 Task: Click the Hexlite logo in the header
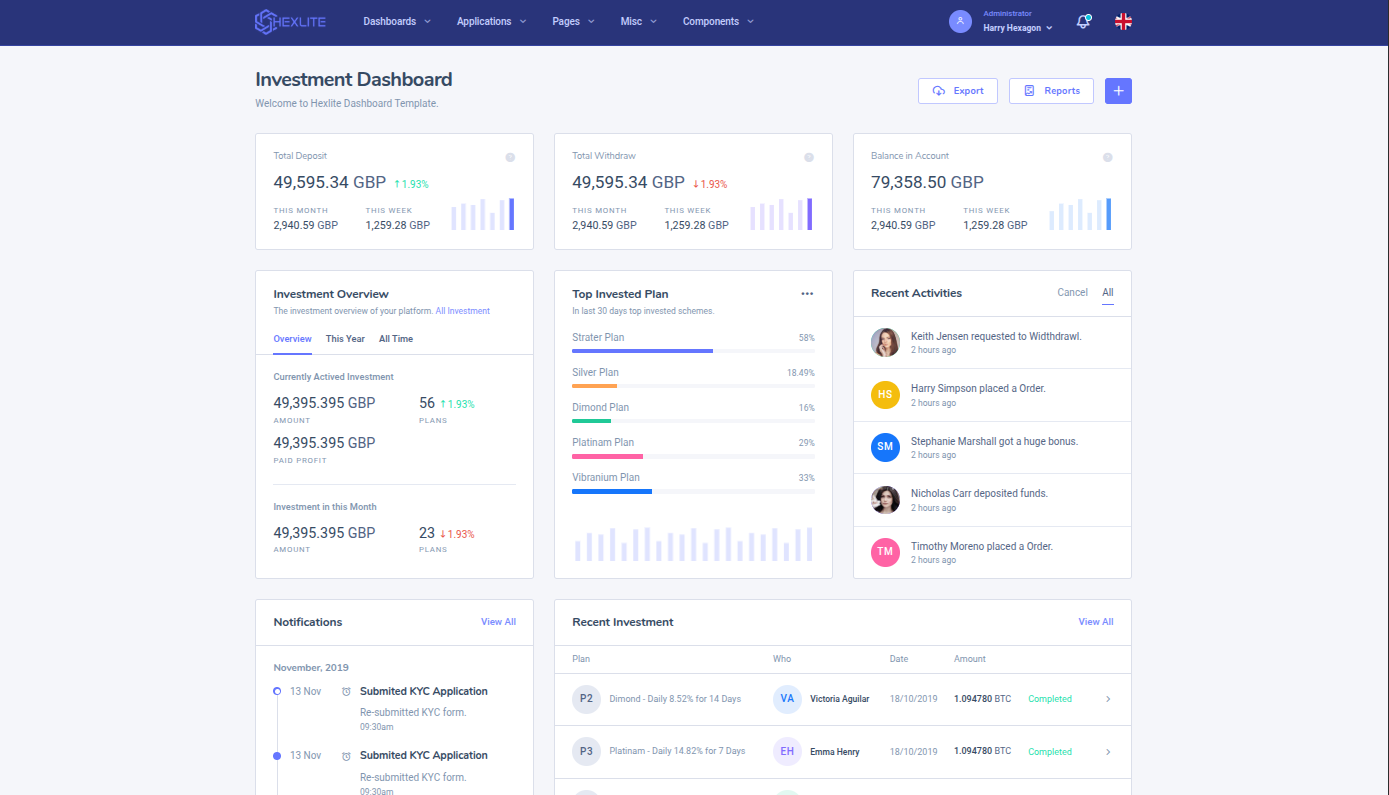click(x=290, y=22)
